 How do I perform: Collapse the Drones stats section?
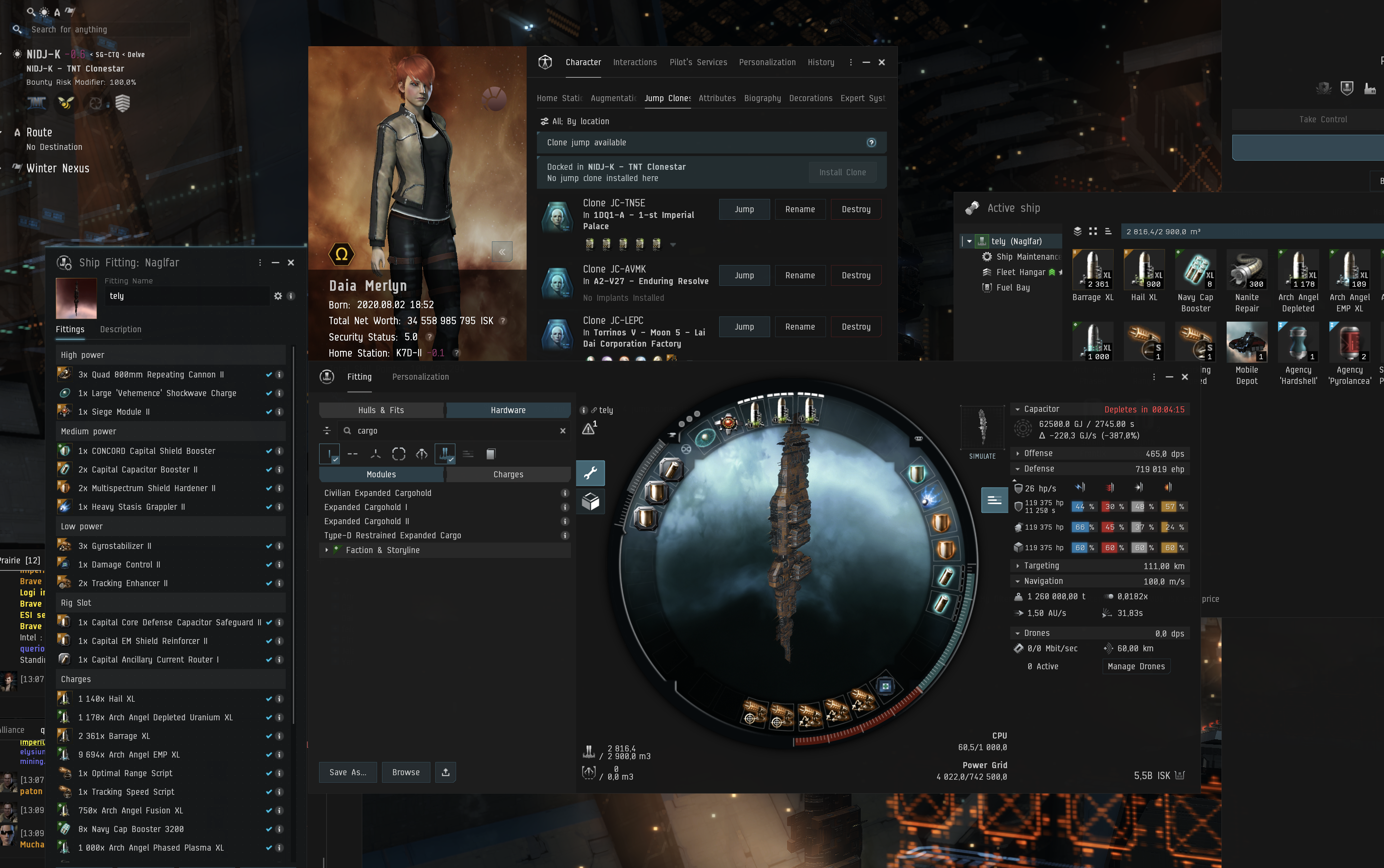1018,633
